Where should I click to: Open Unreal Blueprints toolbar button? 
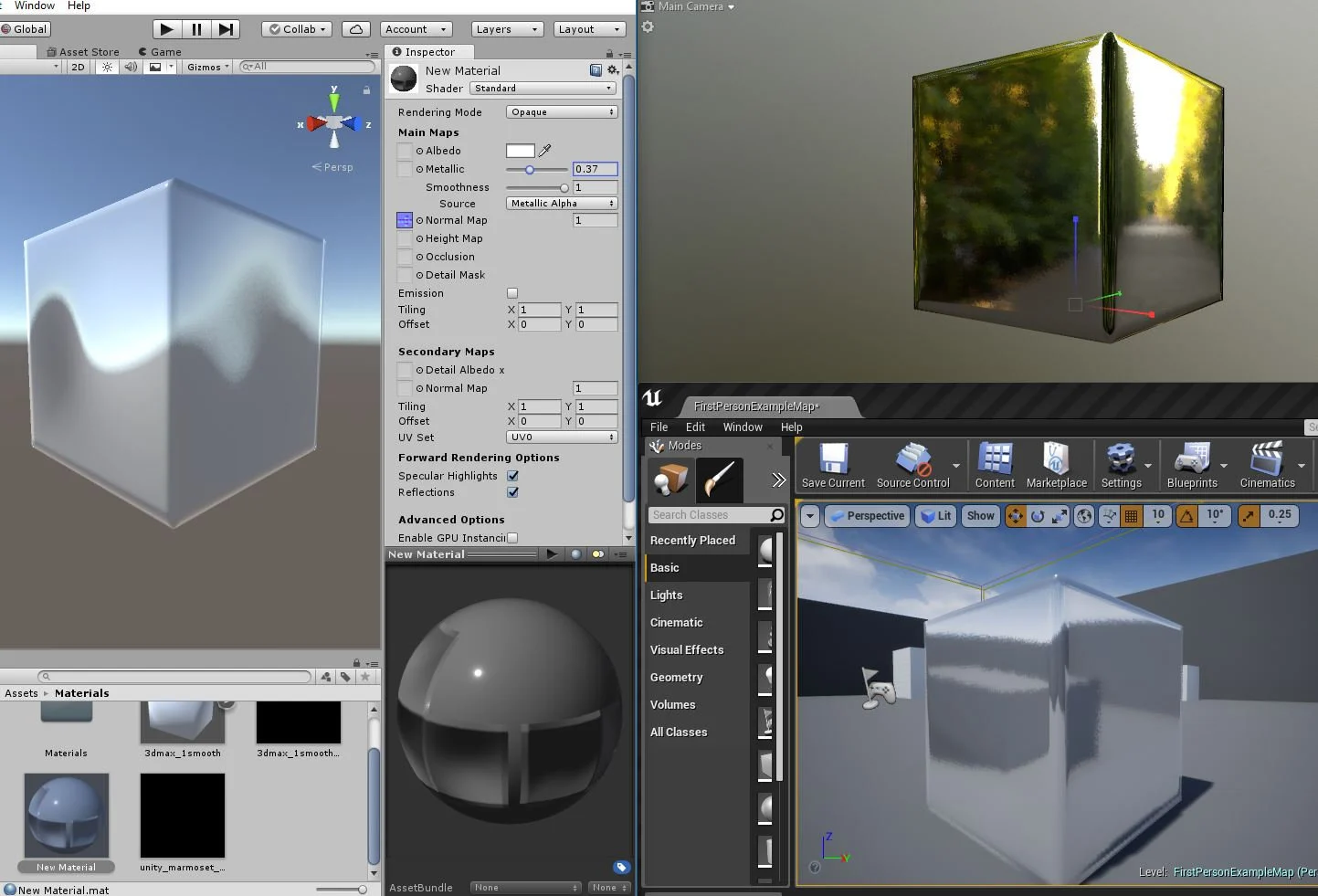tap(1192, 465)
